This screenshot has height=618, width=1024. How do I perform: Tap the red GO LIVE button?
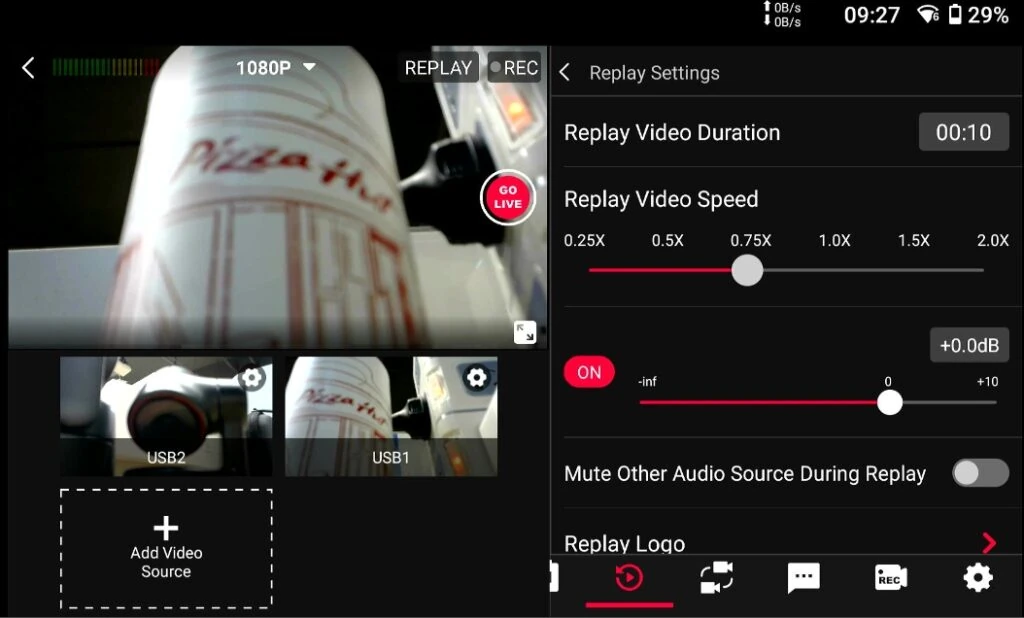[508, 197]
